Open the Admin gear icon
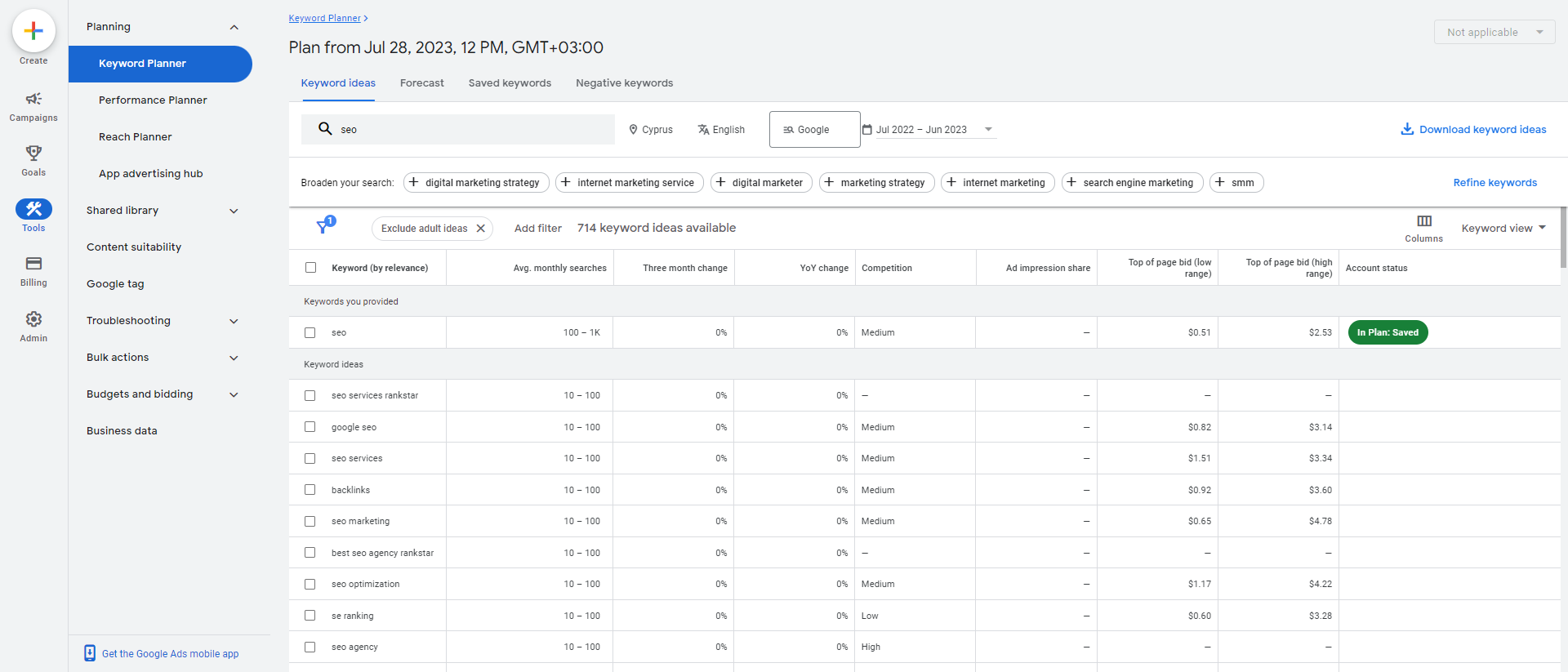The width and height of the screenshot is (1568, 672). (33, 318)
